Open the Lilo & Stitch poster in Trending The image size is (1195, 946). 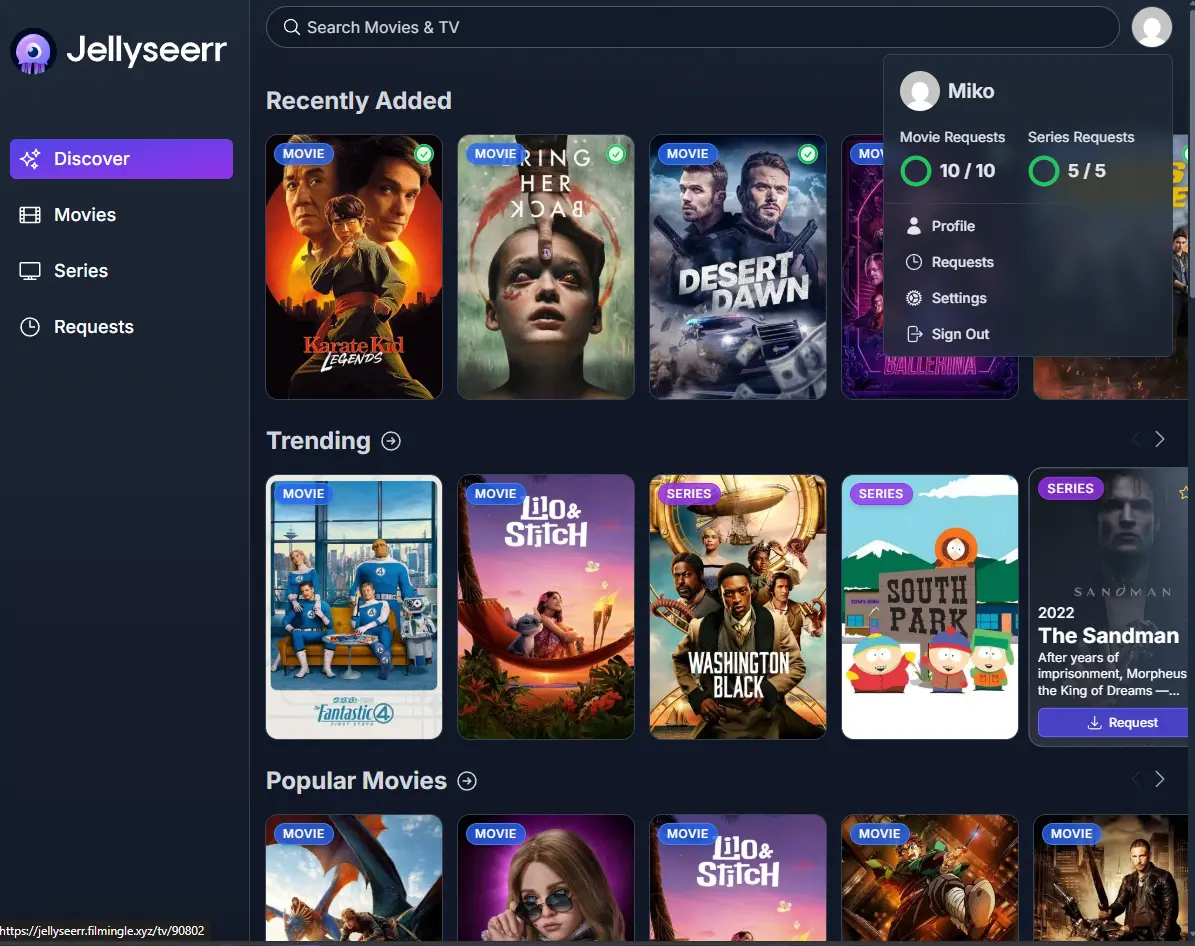[546, 607]
